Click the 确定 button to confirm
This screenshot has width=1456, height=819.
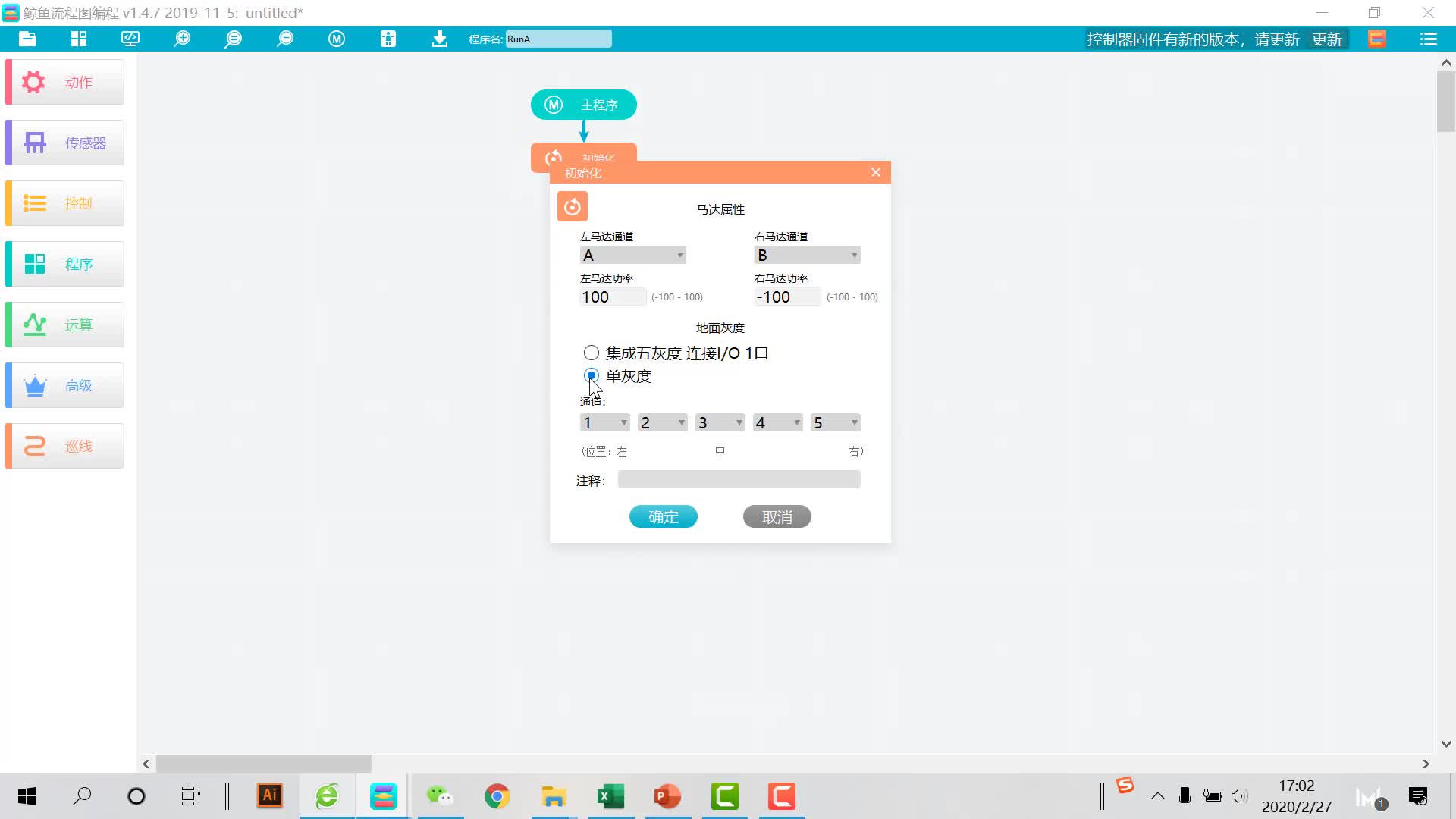[663, 516]
